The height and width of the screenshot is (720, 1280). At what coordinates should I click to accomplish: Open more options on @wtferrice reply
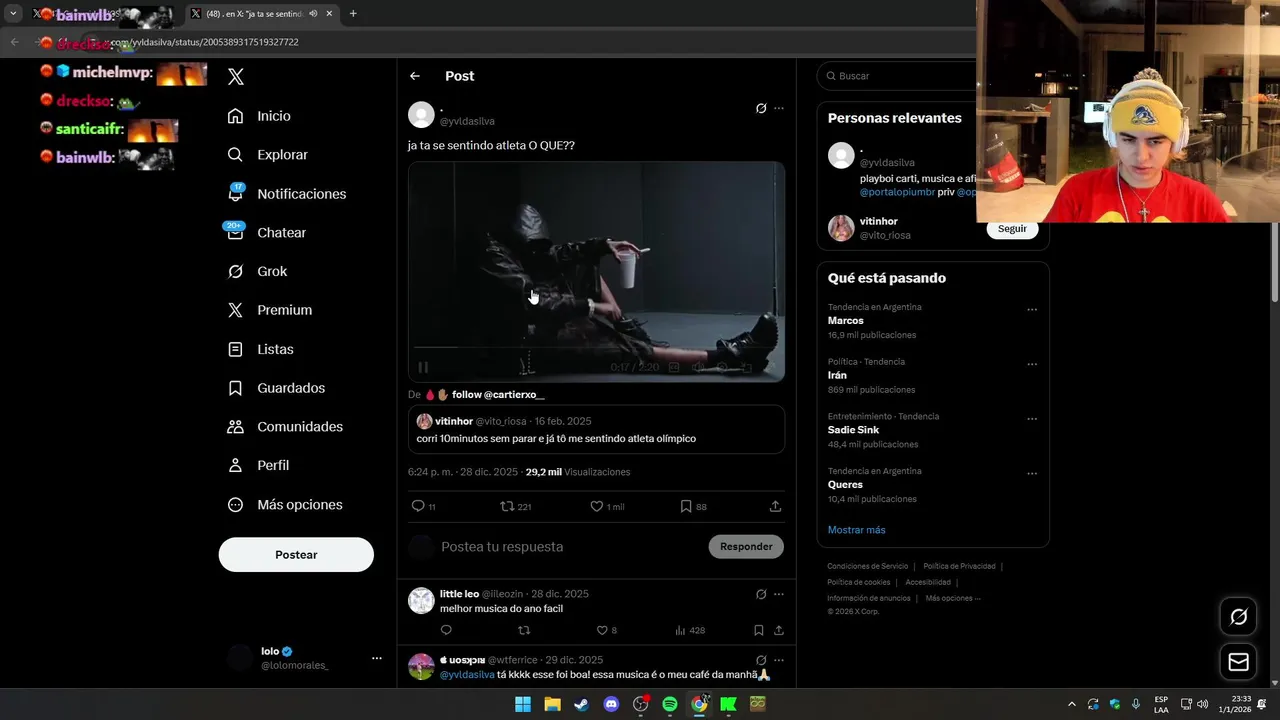779,660
